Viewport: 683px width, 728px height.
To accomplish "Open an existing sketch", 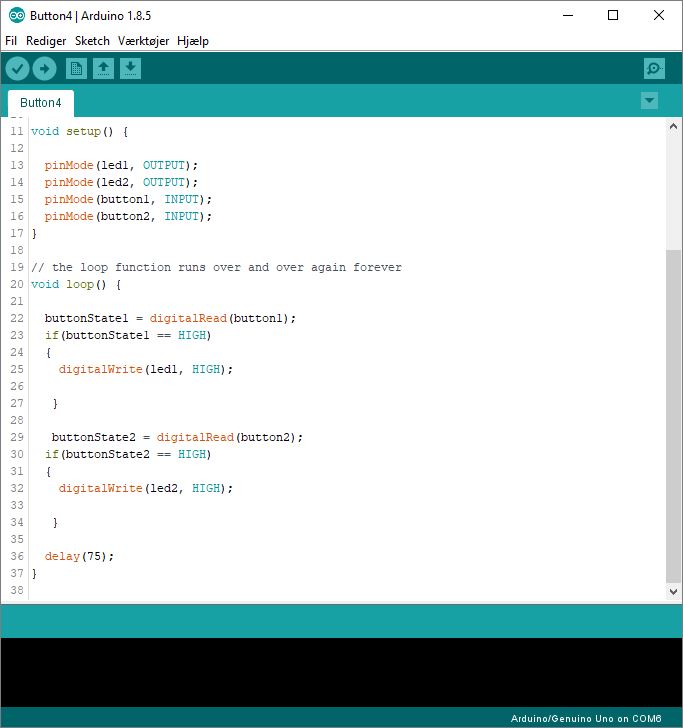I will tap(103, 69).
